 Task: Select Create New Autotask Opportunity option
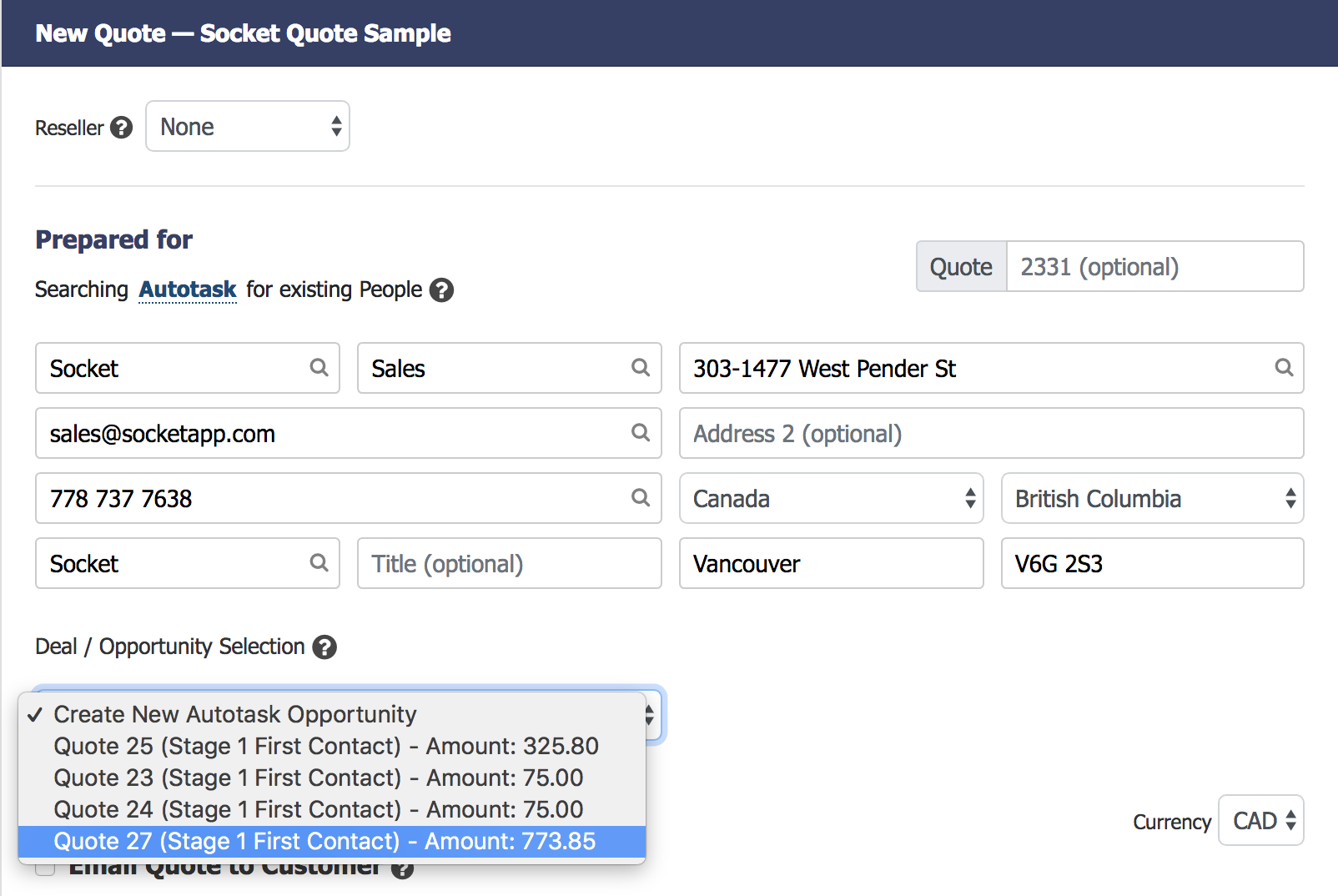[x=332, y=714]
